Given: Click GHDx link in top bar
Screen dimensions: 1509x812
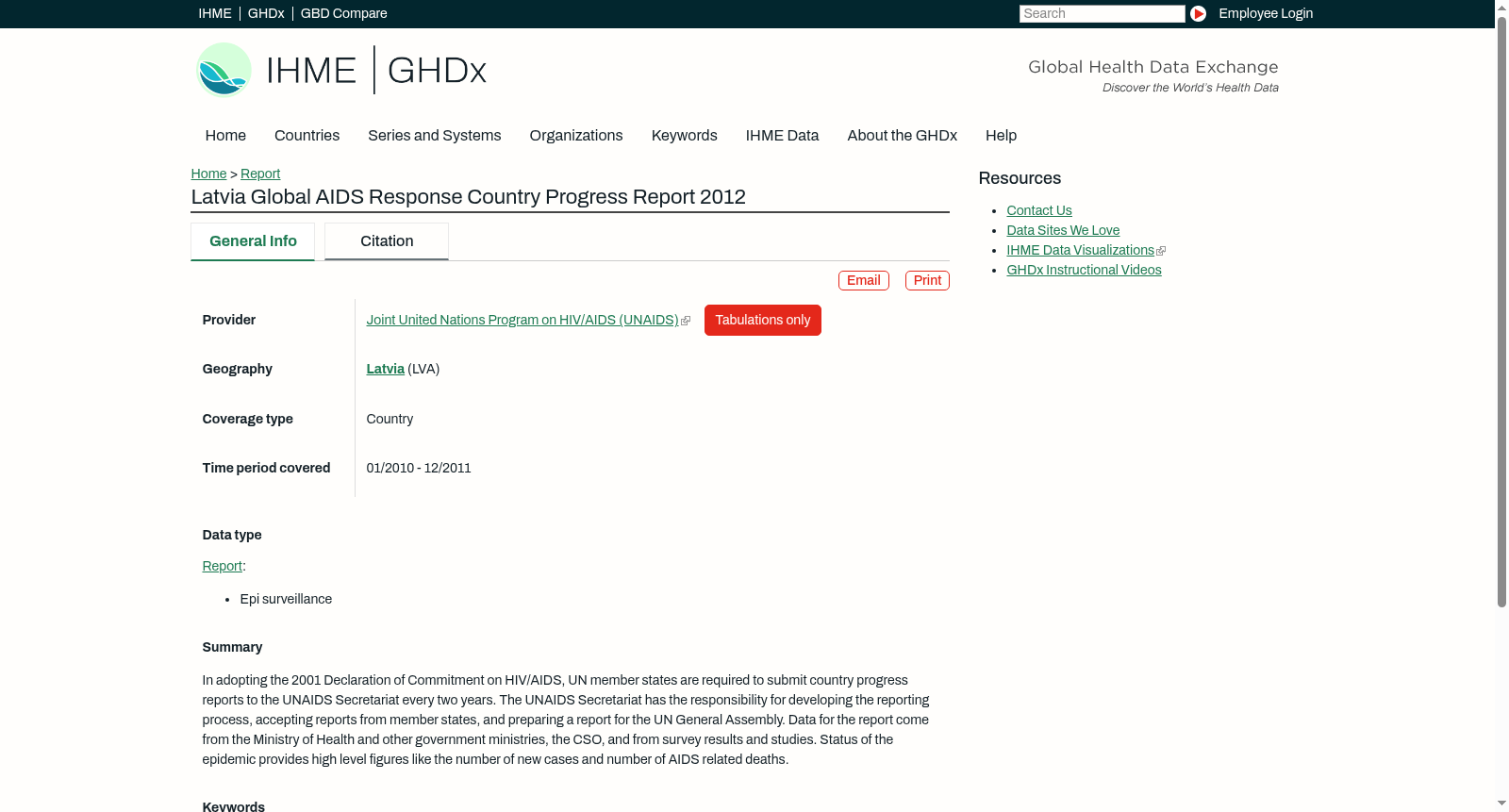Looking at the screenshot, I should [x=266, y=13].
